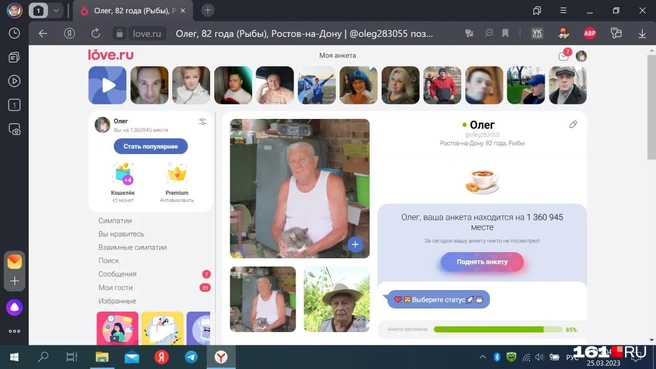Open the Моя анкета link
The width and height of the screenshot is (656, 369).
pos(338,55)
